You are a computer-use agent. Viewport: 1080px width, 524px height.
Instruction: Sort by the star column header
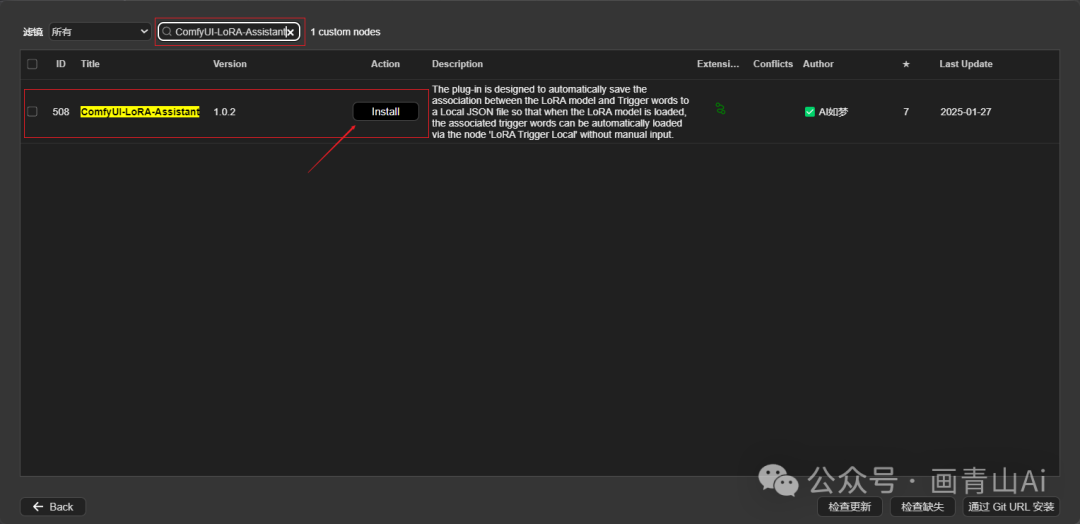point(906,64)
